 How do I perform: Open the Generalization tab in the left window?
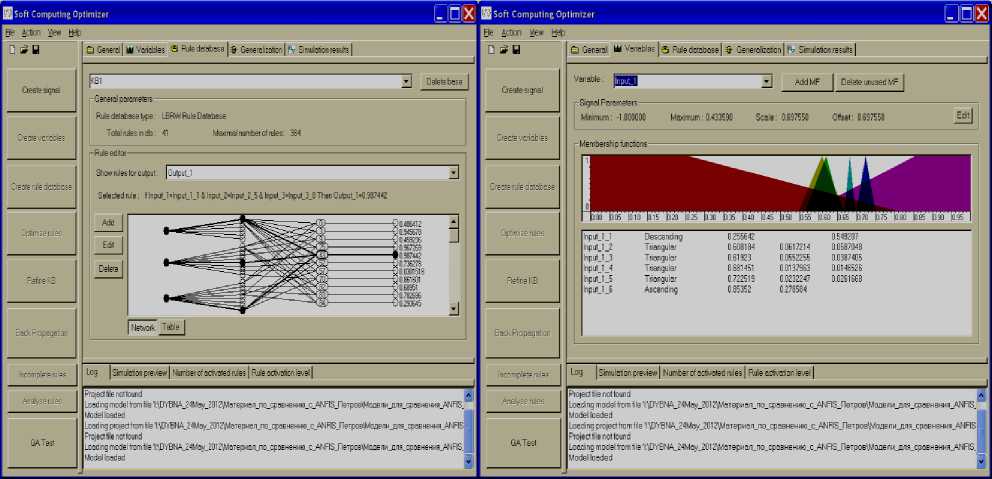[x=255, y=49]
